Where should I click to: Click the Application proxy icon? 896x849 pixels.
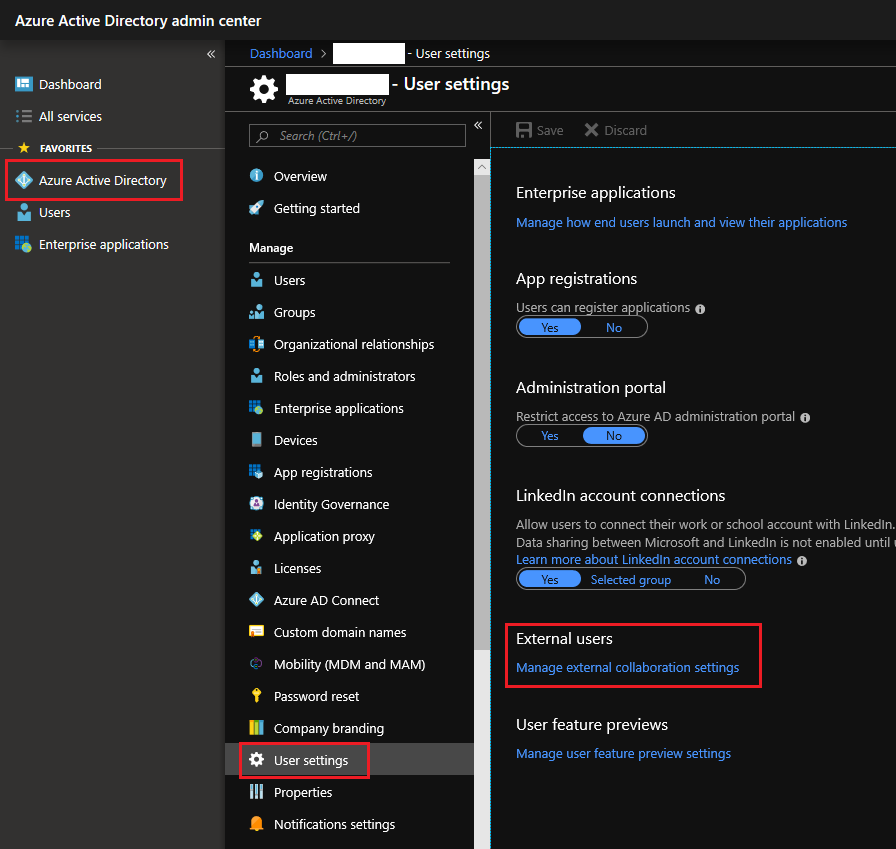(257, 535)
